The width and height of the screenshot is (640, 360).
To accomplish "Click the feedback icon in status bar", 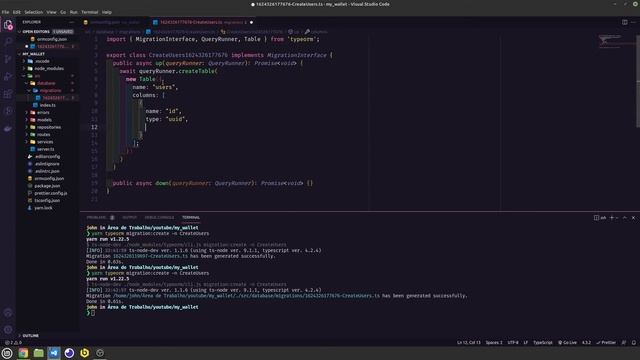I will [x=624, y=342].
